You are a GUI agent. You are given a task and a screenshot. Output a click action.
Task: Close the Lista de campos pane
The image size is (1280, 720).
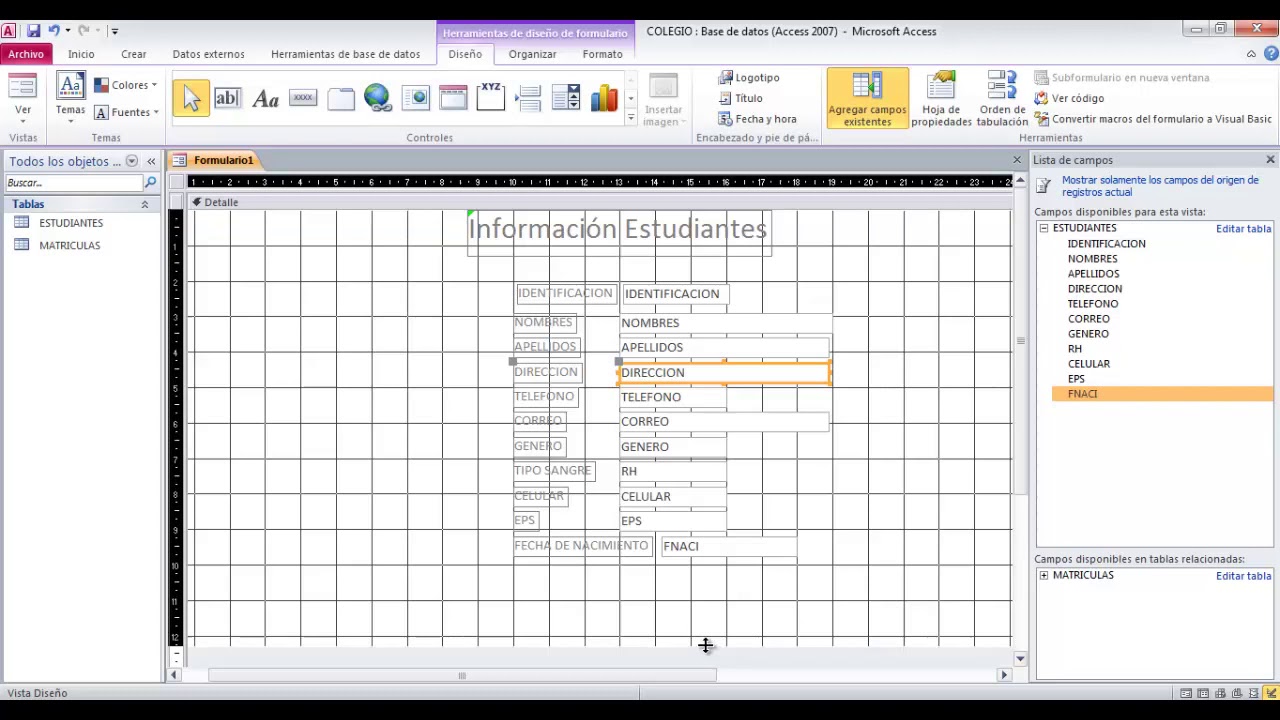(x=1270, y=160)
